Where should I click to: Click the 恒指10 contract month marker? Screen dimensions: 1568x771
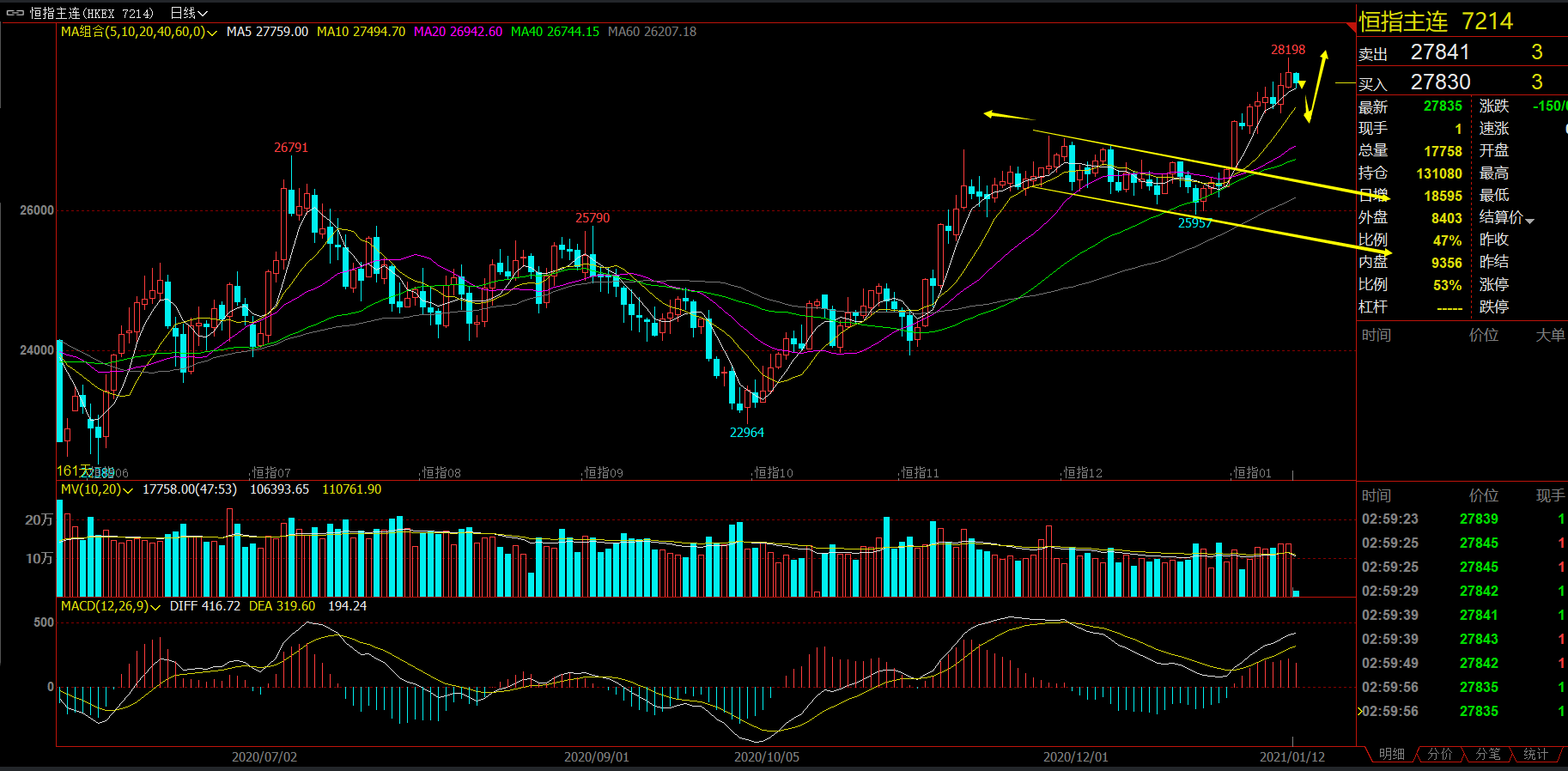coord(773,473)
